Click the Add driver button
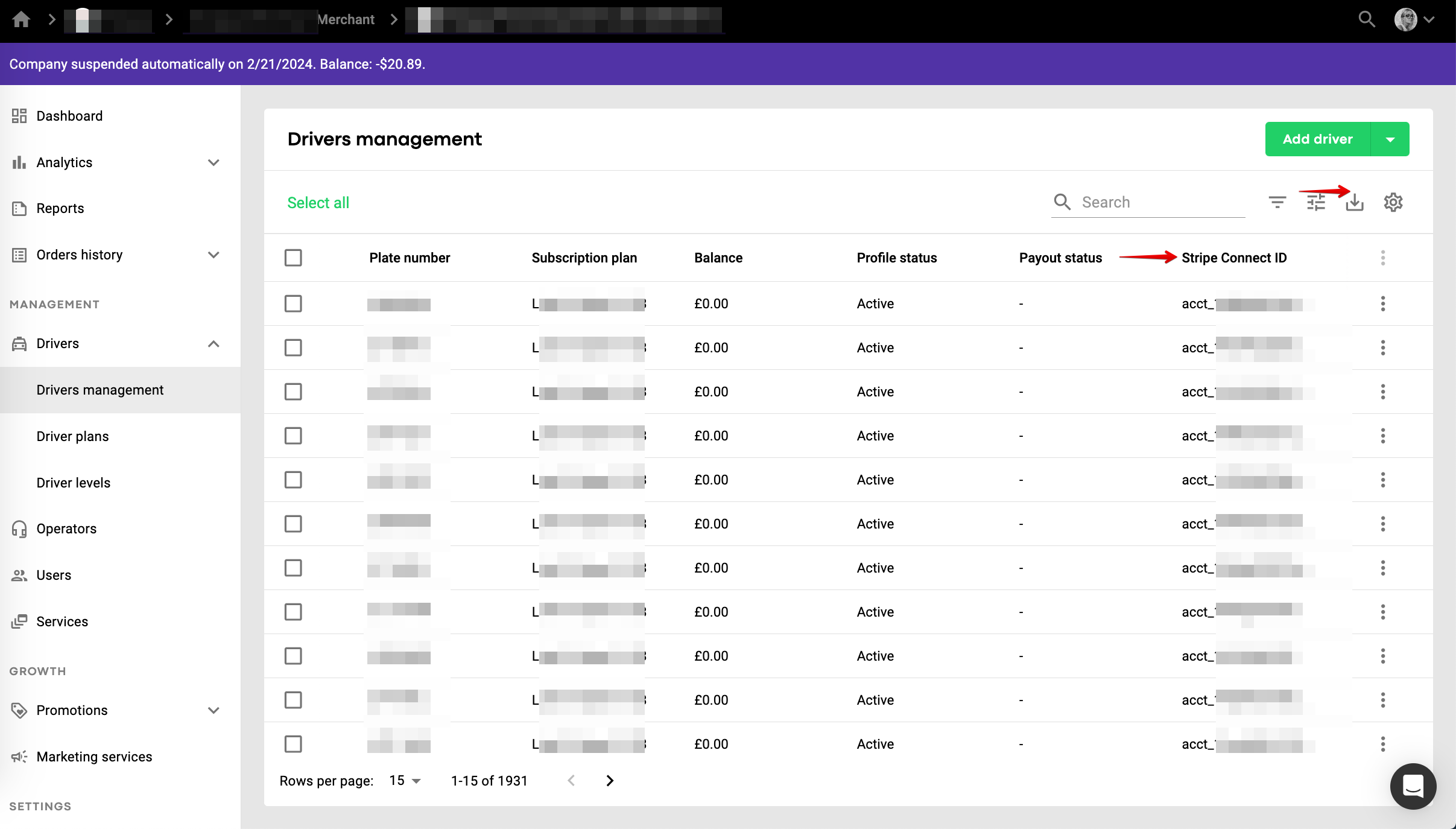 tap(1317, 139)
